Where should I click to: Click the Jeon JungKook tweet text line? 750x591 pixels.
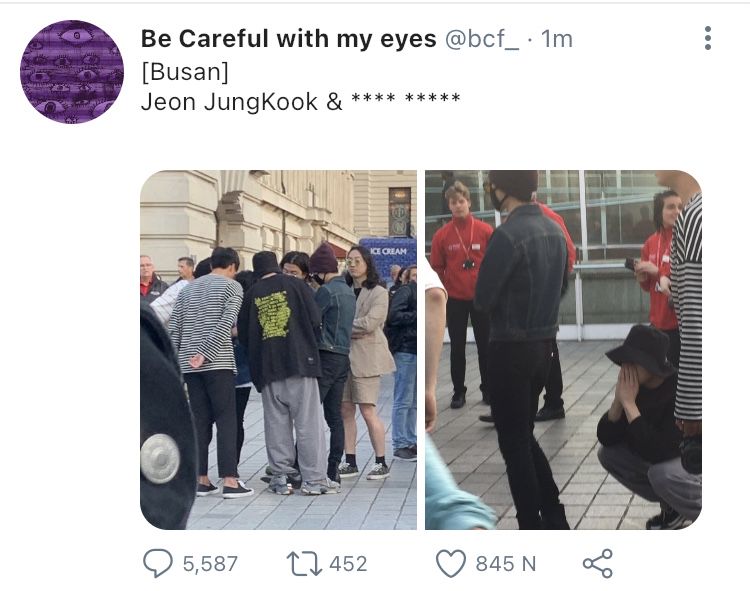[x=300, y=101]
